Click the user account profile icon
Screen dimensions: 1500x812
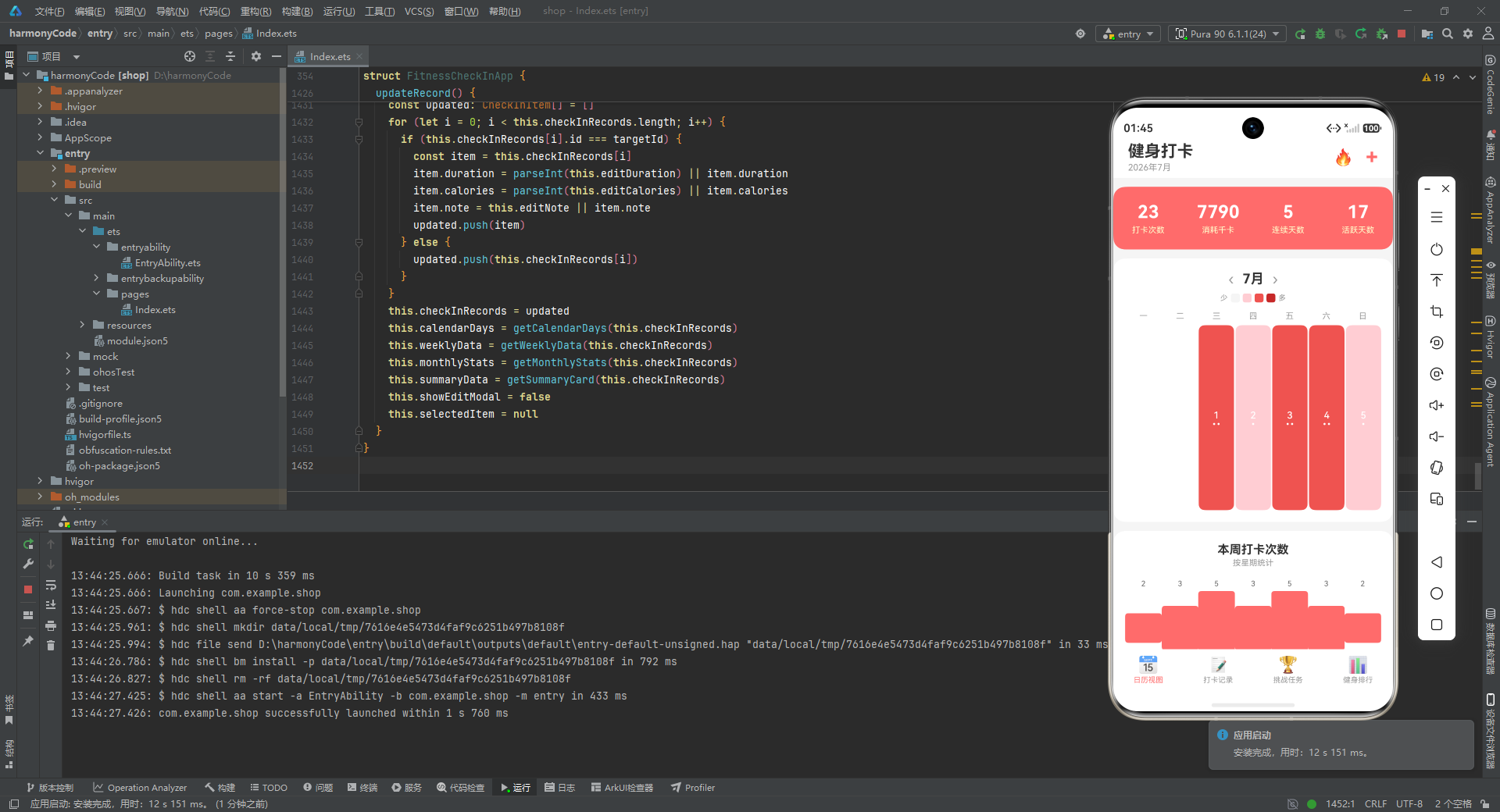[x=1488, y=34]
